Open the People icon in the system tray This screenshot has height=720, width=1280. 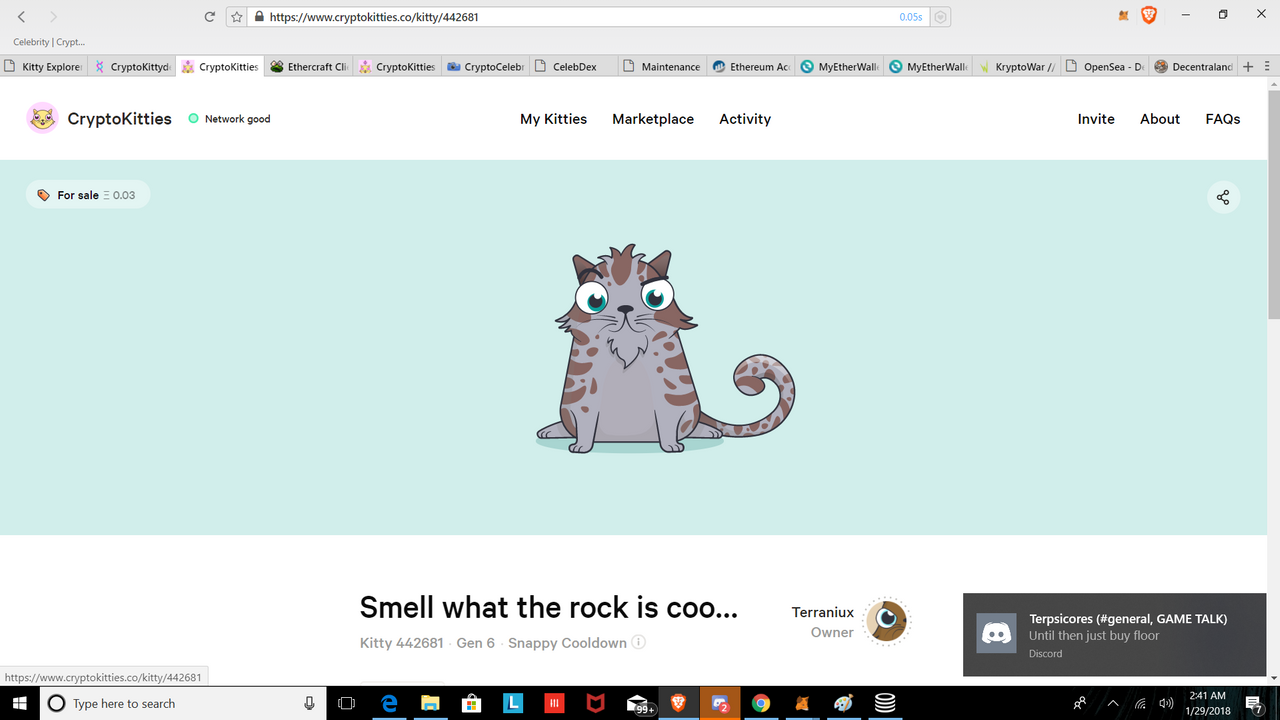[1080, 703]
